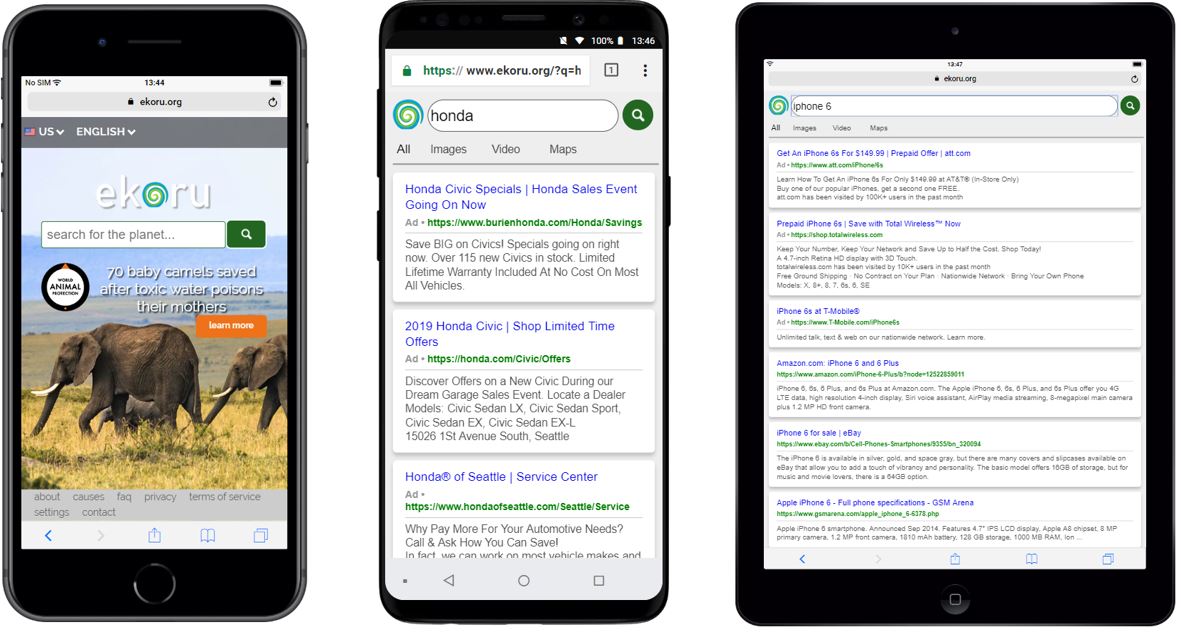This screenshot has height=633, width=1181.
Task: Open the ENGLISH language dropdown
Action: click(105, 132)
